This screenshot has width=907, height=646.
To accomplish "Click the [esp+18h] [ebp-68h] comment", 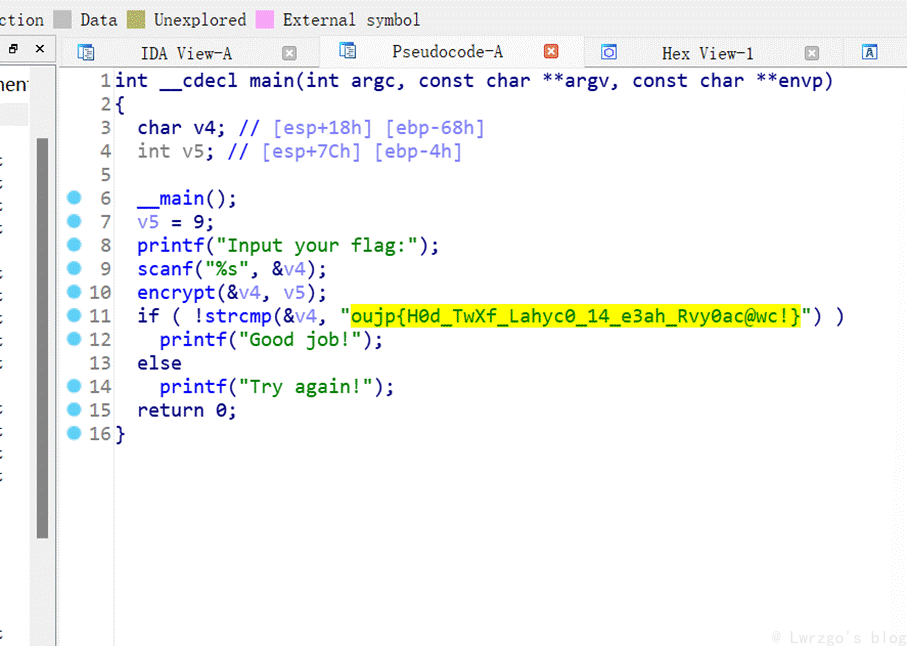I will (x=379, y=128).
